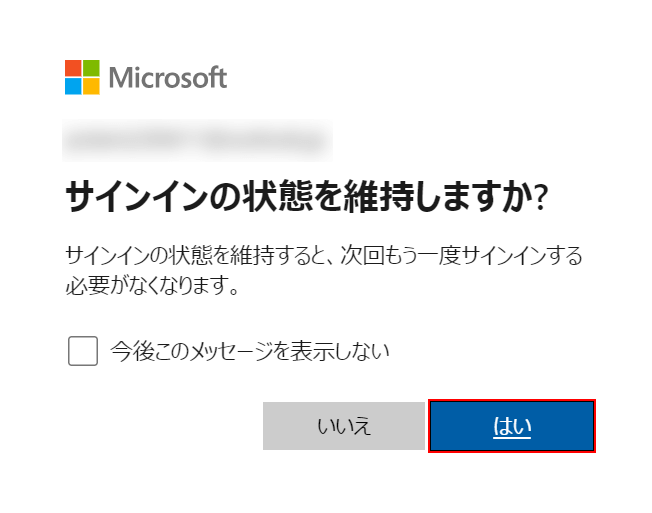Viewport: 652px width, 513px height.
Task: Click the underlined はい text
Action: point(512,427)
